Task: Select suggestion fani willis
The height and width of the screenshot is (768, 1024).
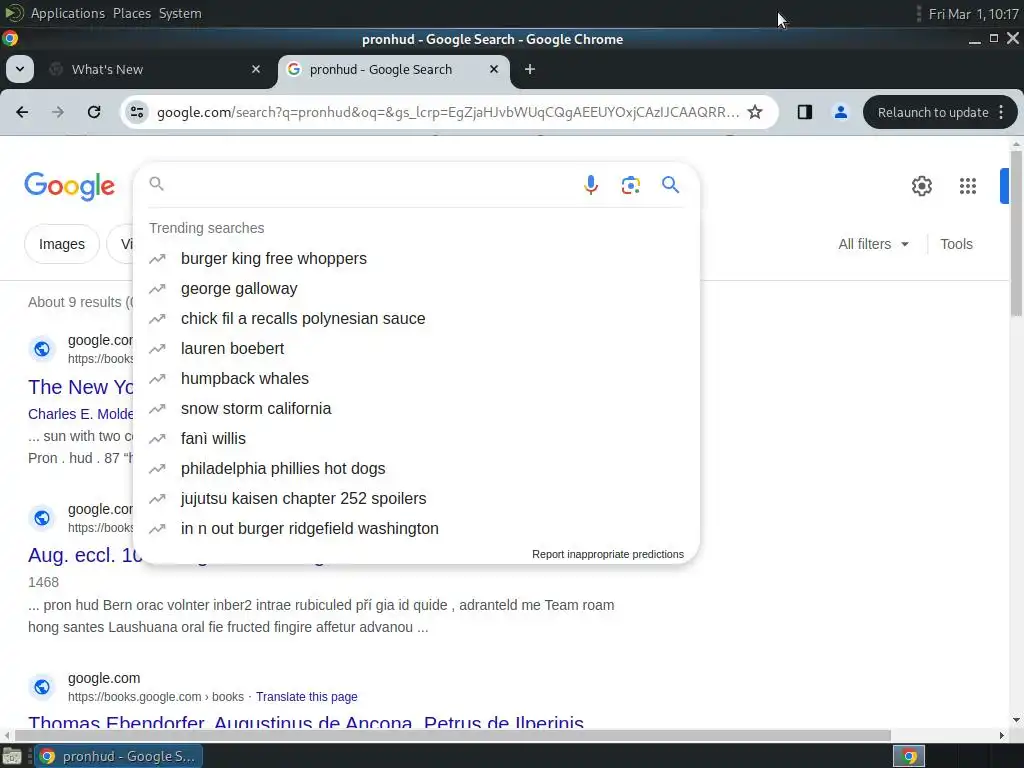Action: [x=416, y=439]
